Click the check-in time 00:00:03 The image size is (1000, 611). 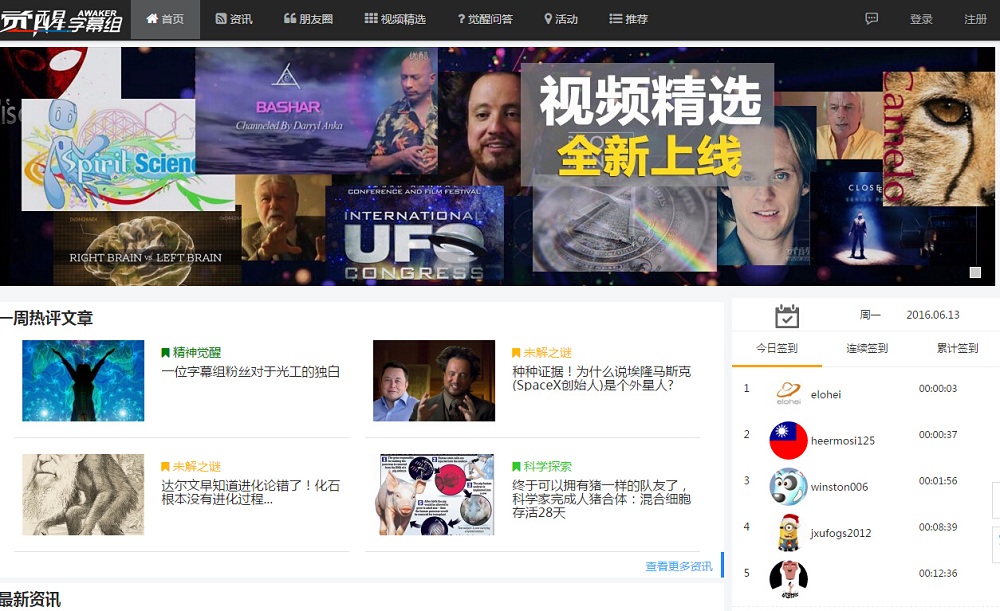point(938,388)
